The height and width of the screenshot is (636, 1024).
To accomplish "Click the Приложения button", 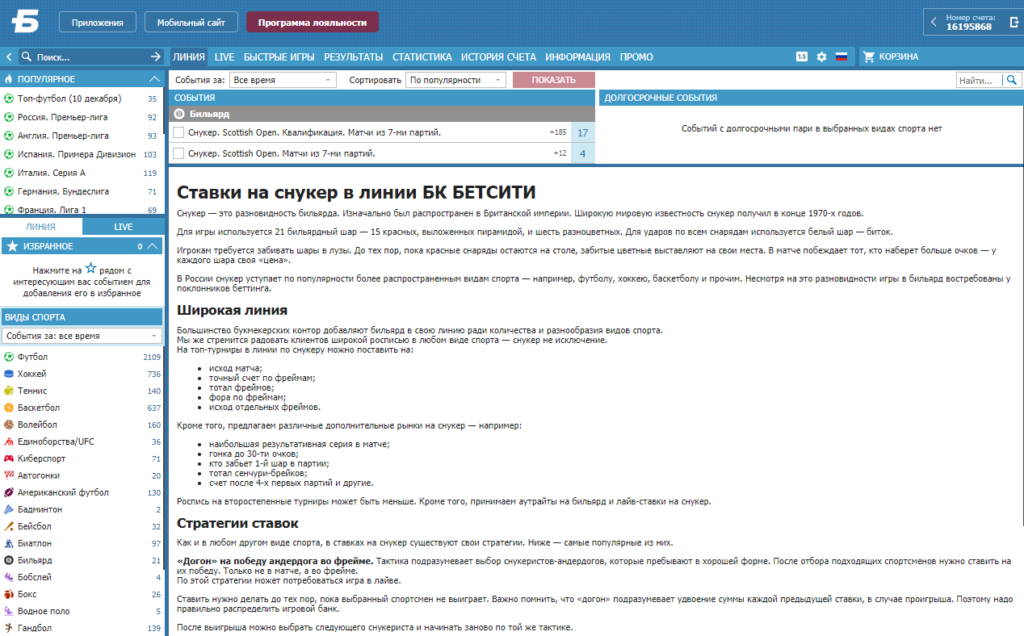I will [x=97, y=22].
